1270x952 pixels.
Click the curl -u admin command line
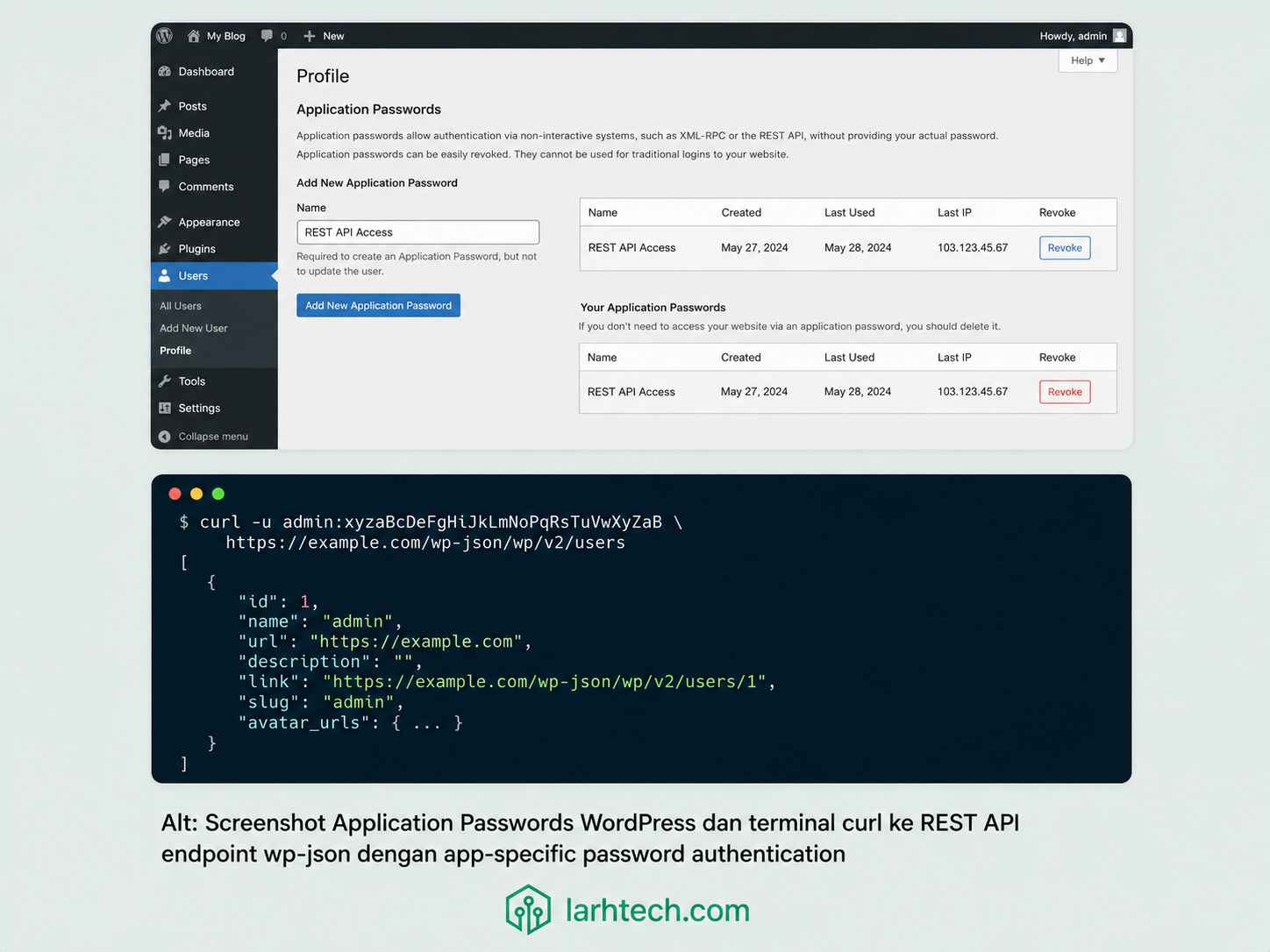pos(431,522)
